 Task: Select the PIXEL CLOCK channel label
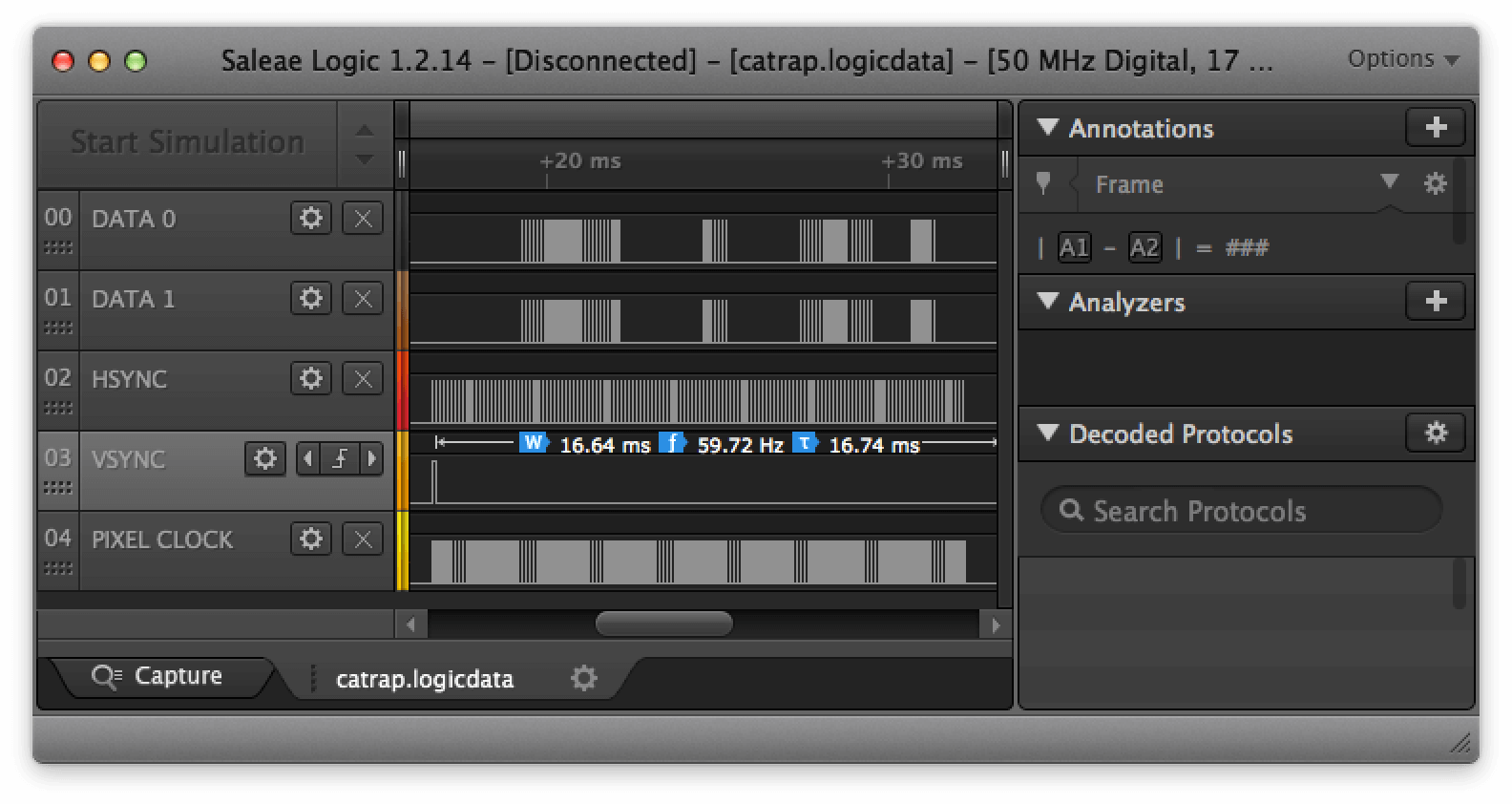[x=162, y=540]
